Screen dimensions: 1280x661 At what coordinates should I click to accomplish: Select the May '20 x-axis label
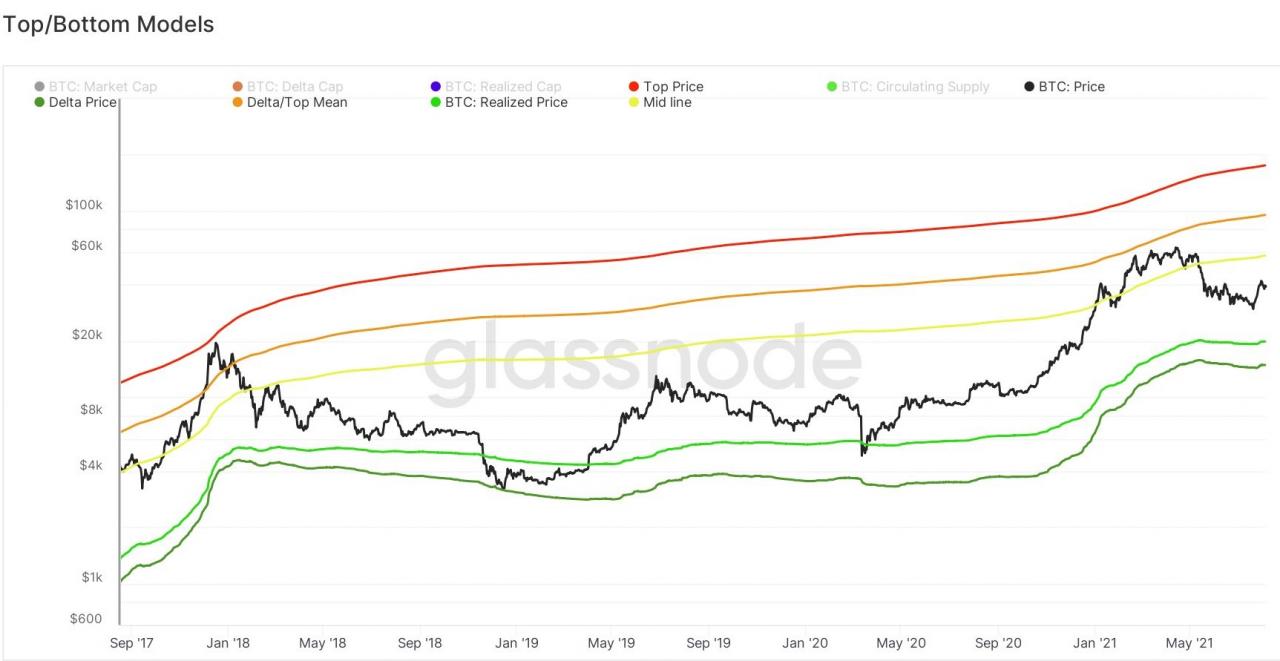[902, 644]
